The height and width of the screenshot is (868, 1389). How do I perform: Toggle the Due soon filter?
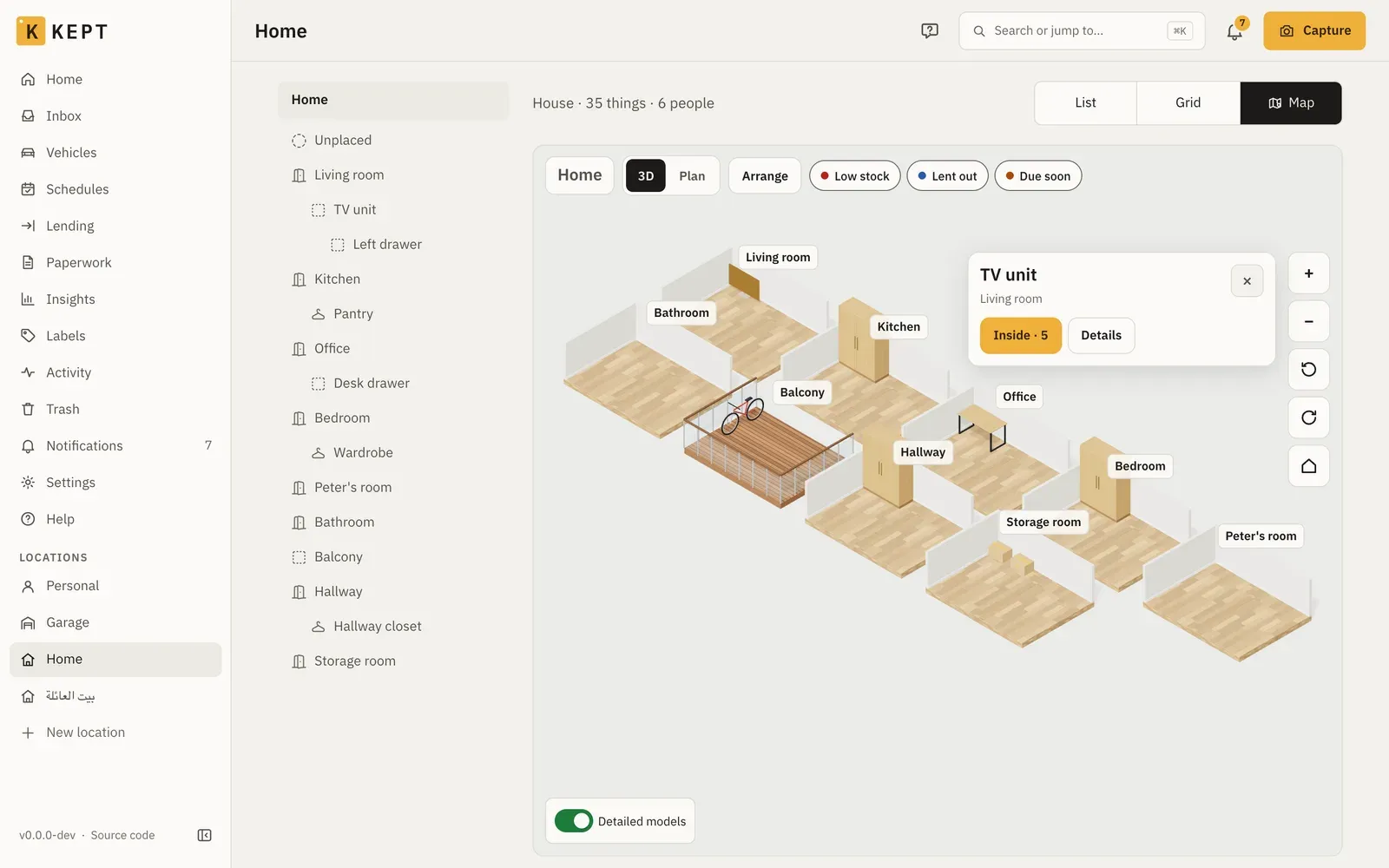coord(1037,176)
